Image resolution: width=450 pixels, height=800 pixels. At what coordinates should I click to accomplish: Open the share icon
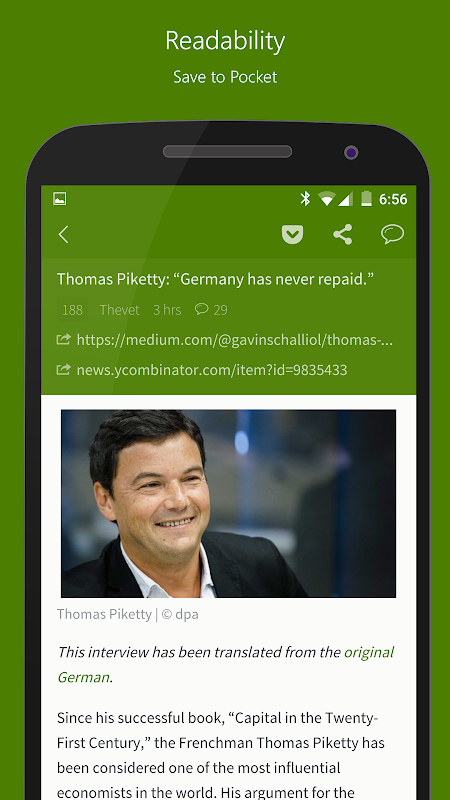click(x=343, y=235)
